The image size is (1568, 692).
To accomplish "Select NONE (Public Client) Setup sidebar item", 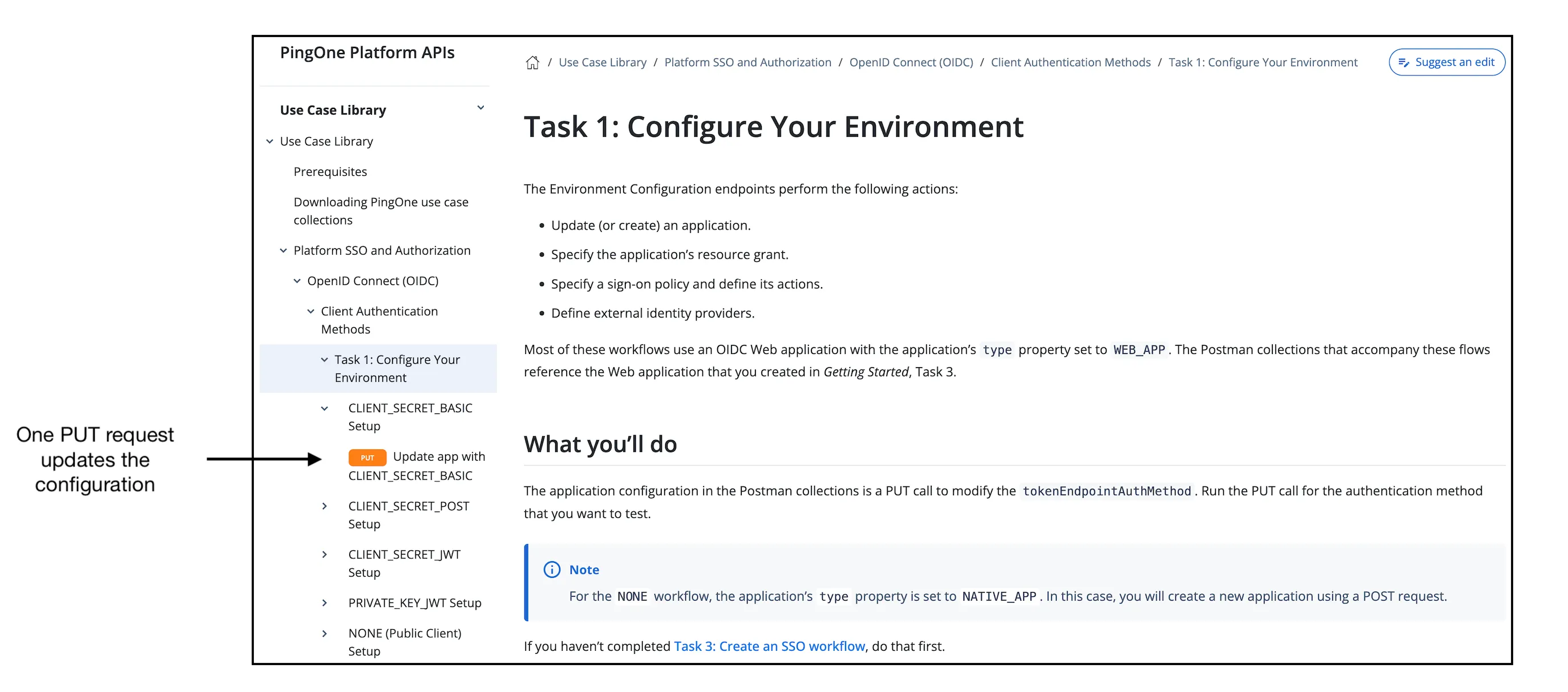I will pos(404,642).
